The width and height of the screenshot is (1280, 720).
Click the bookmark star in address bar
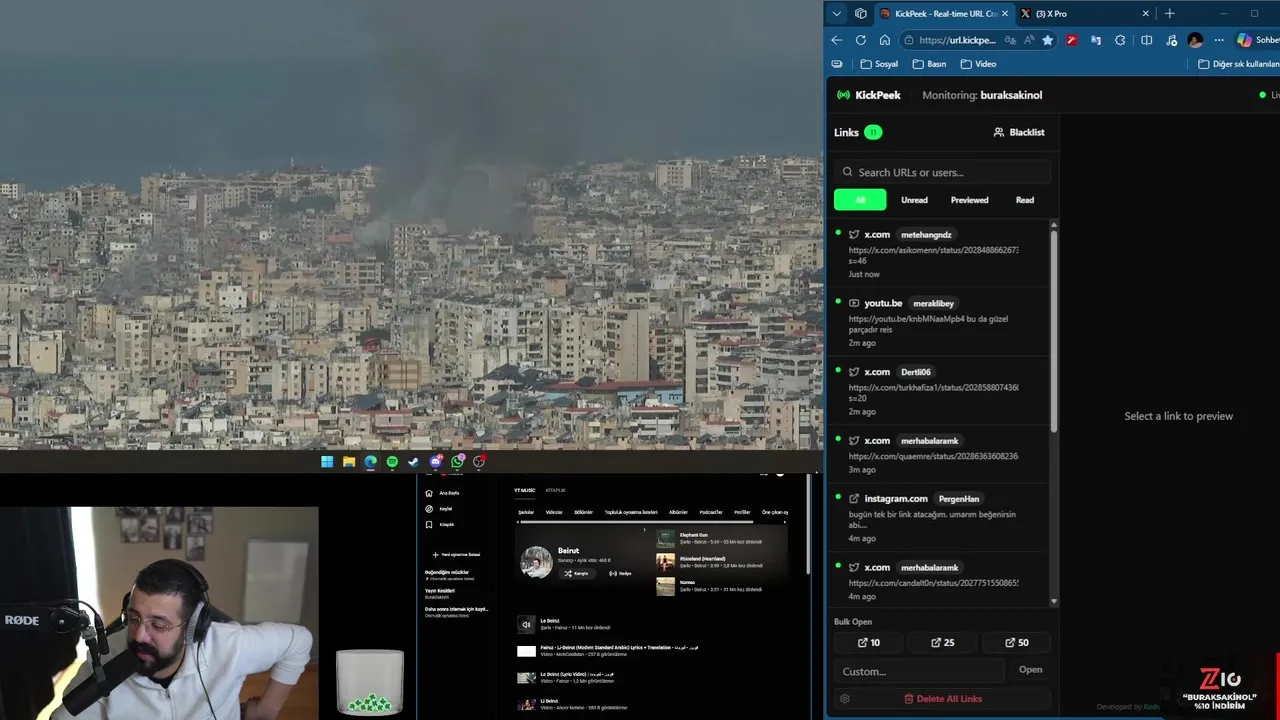coord(1047,40)
